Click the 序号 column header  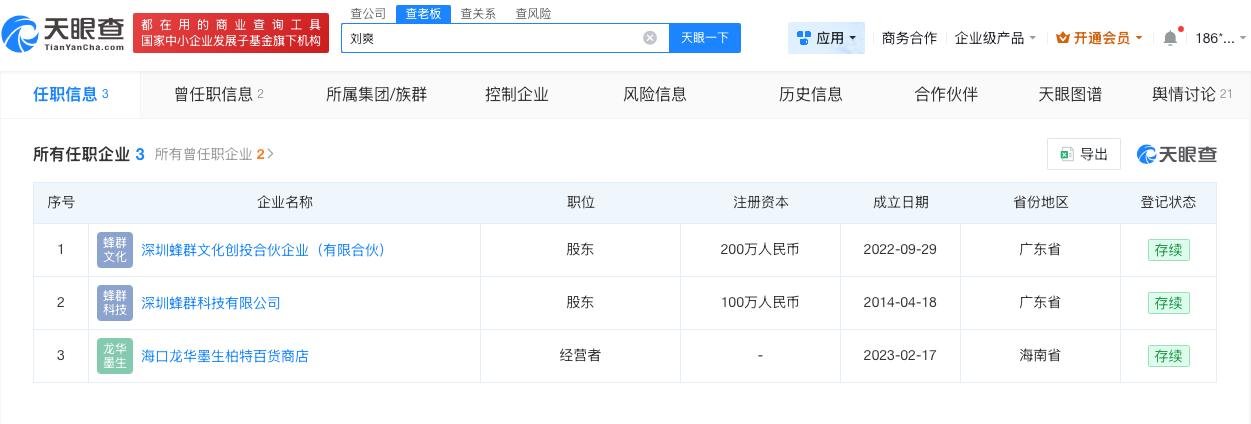coord(61,202)
